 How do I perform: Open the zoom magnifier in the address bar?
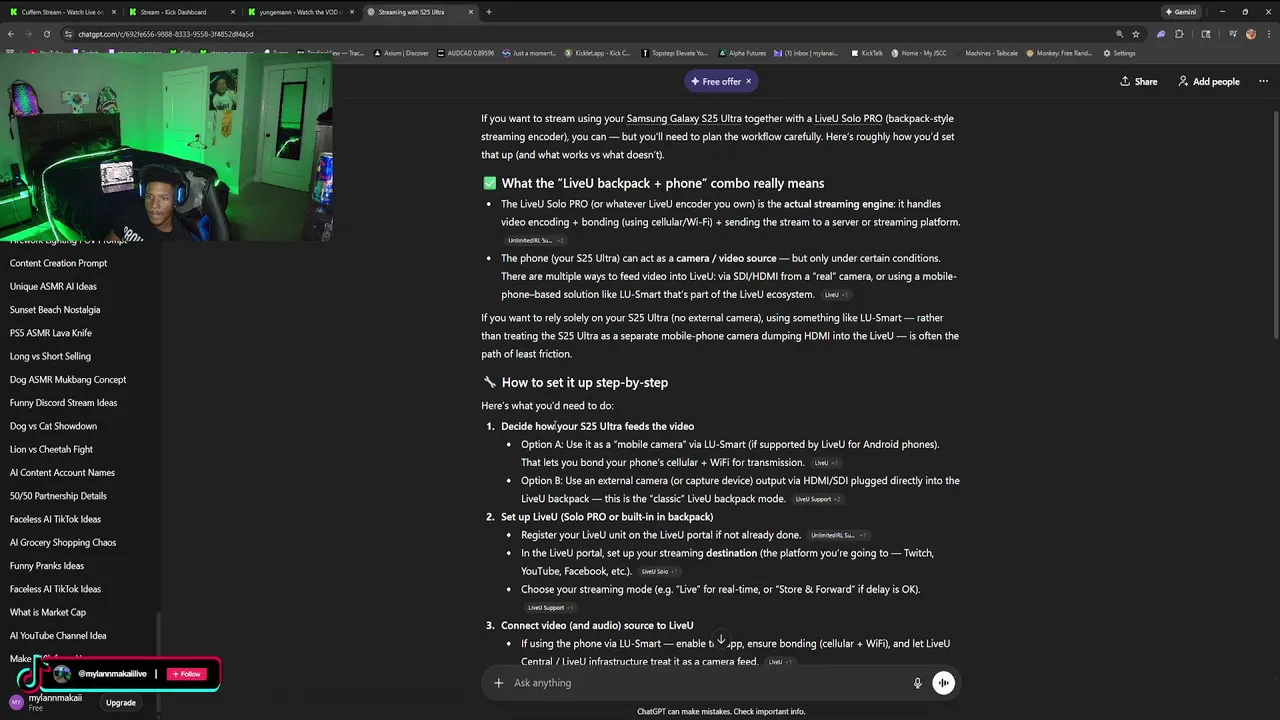coord(1119,34)
